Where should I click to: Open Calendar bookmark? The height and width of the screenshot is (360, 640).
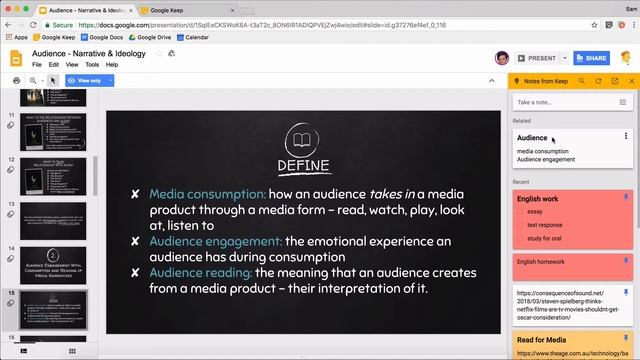pyautogui.click(x=193, y=37)
